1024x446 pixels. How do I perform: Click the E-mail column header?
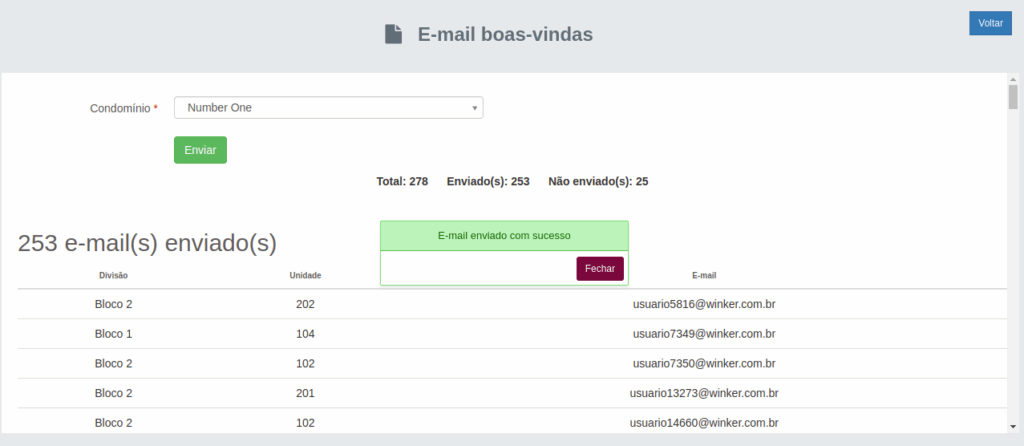[x=704, y=276]
